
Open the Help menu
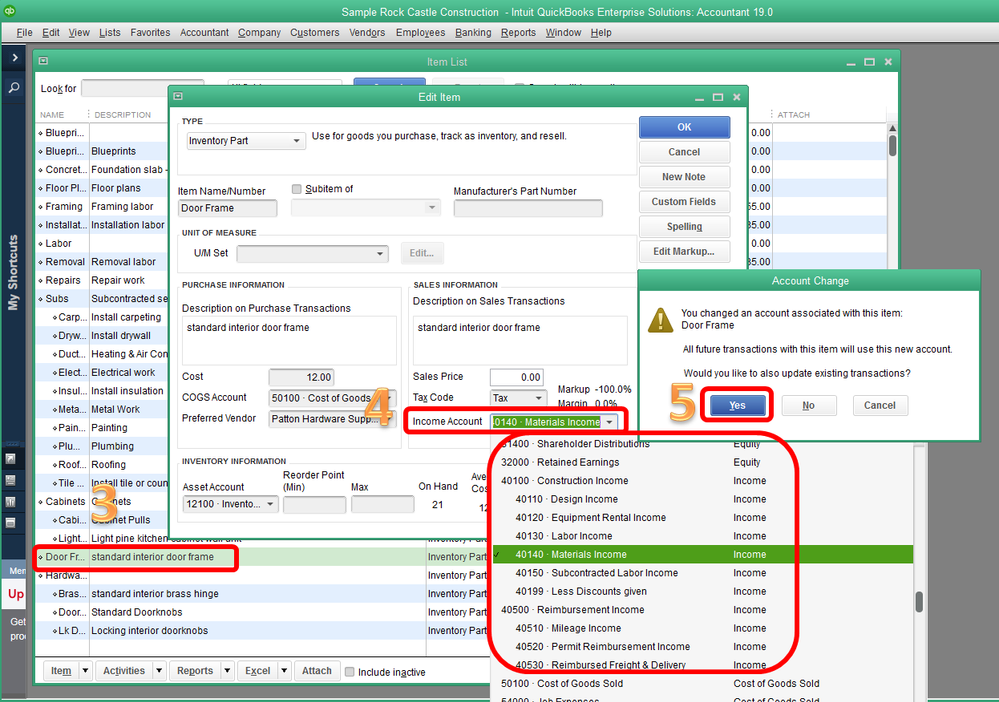[601, 32]
